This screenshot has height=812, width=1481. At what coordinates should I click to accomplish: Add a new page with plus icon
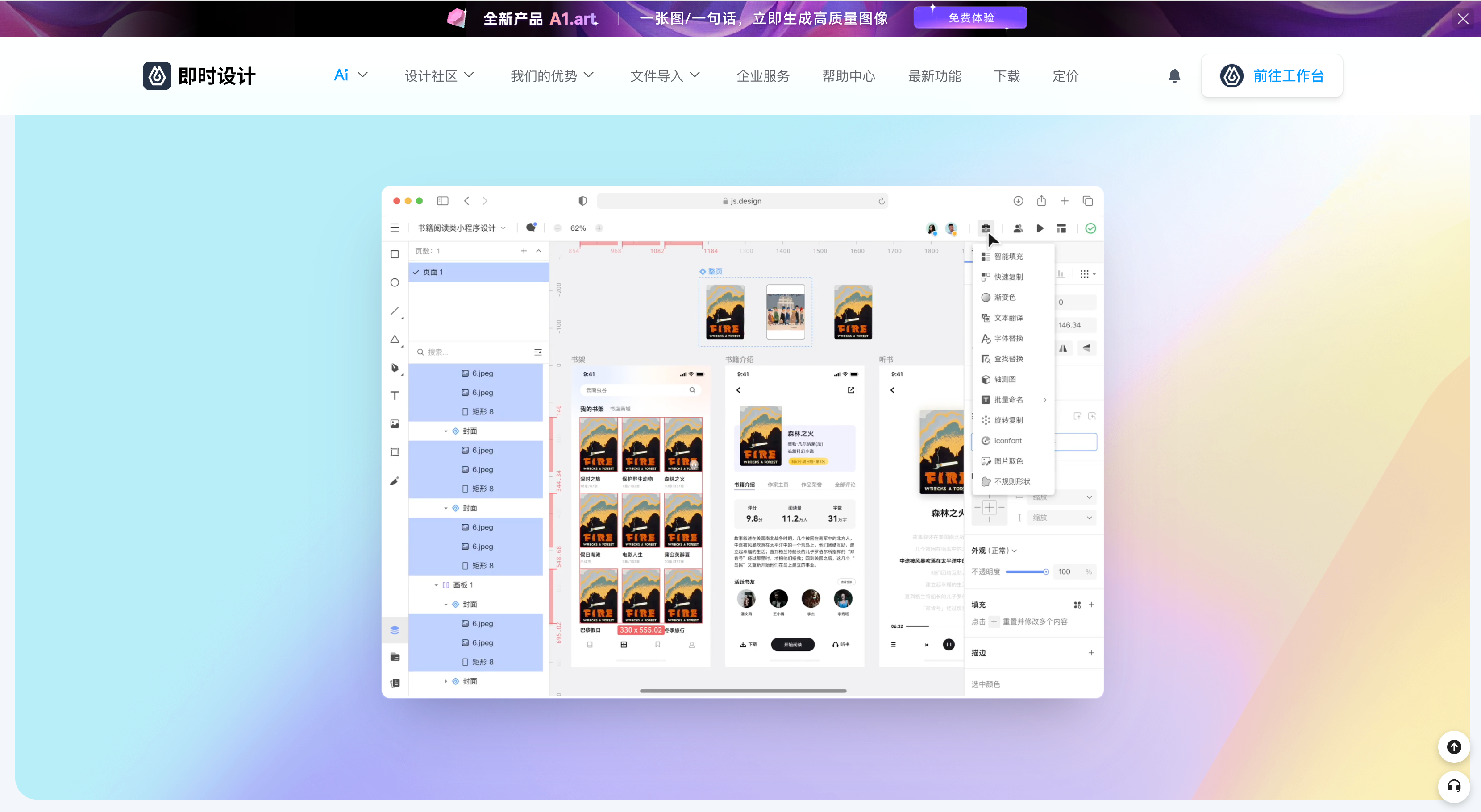click(x=524, y=251)
